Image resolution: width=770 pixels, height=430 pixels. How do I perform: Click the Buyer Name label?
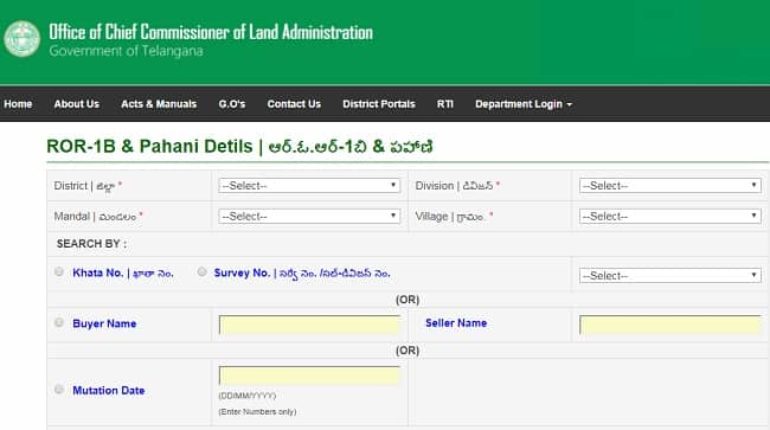point(104,324)
